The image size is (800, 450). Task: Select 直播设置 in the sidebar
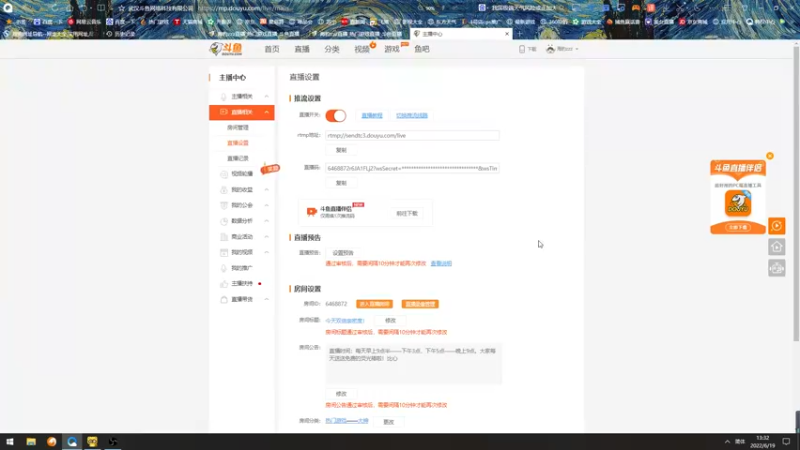click(238, 143)
